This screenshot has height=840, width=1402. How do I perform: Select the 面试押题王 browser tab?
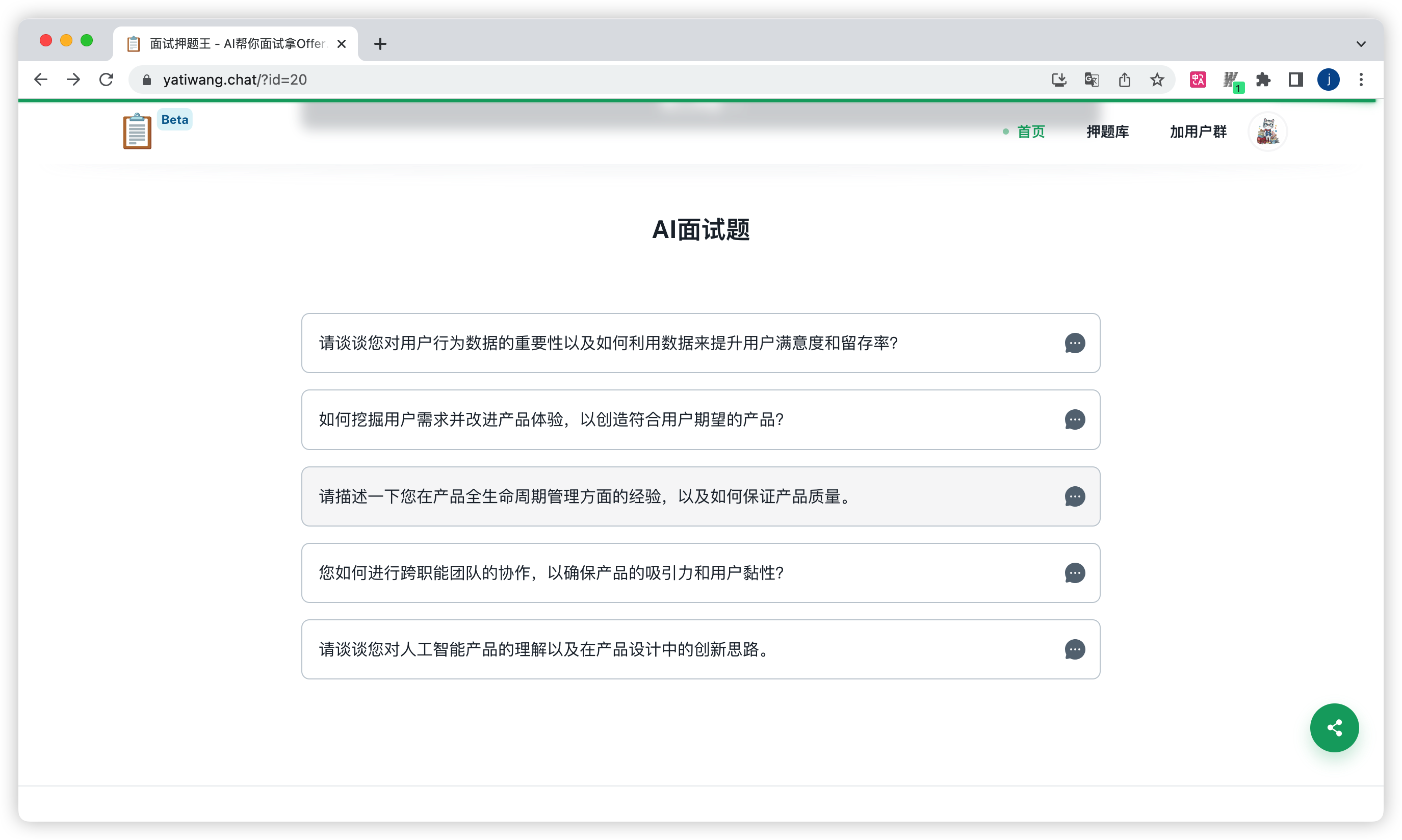point(235,44)
